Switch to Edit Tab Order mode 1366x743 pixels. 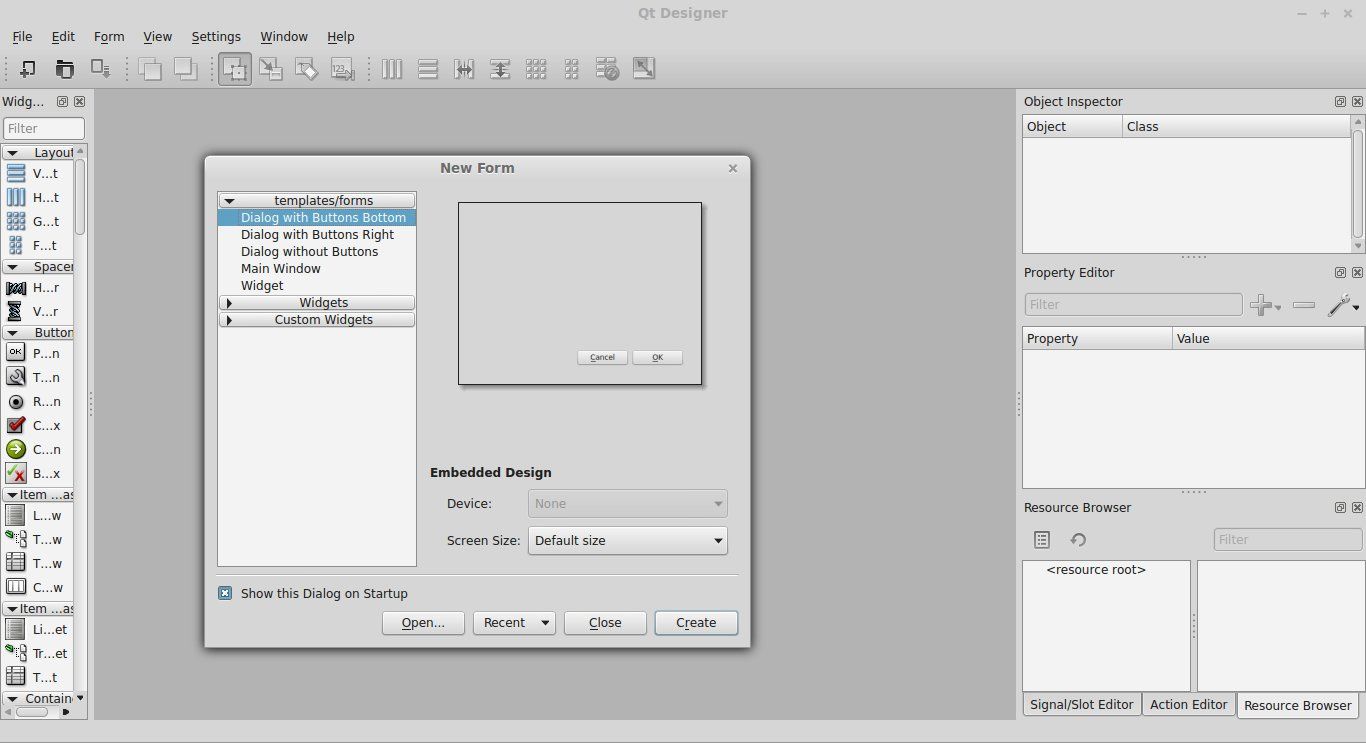(x=342, y=69)
